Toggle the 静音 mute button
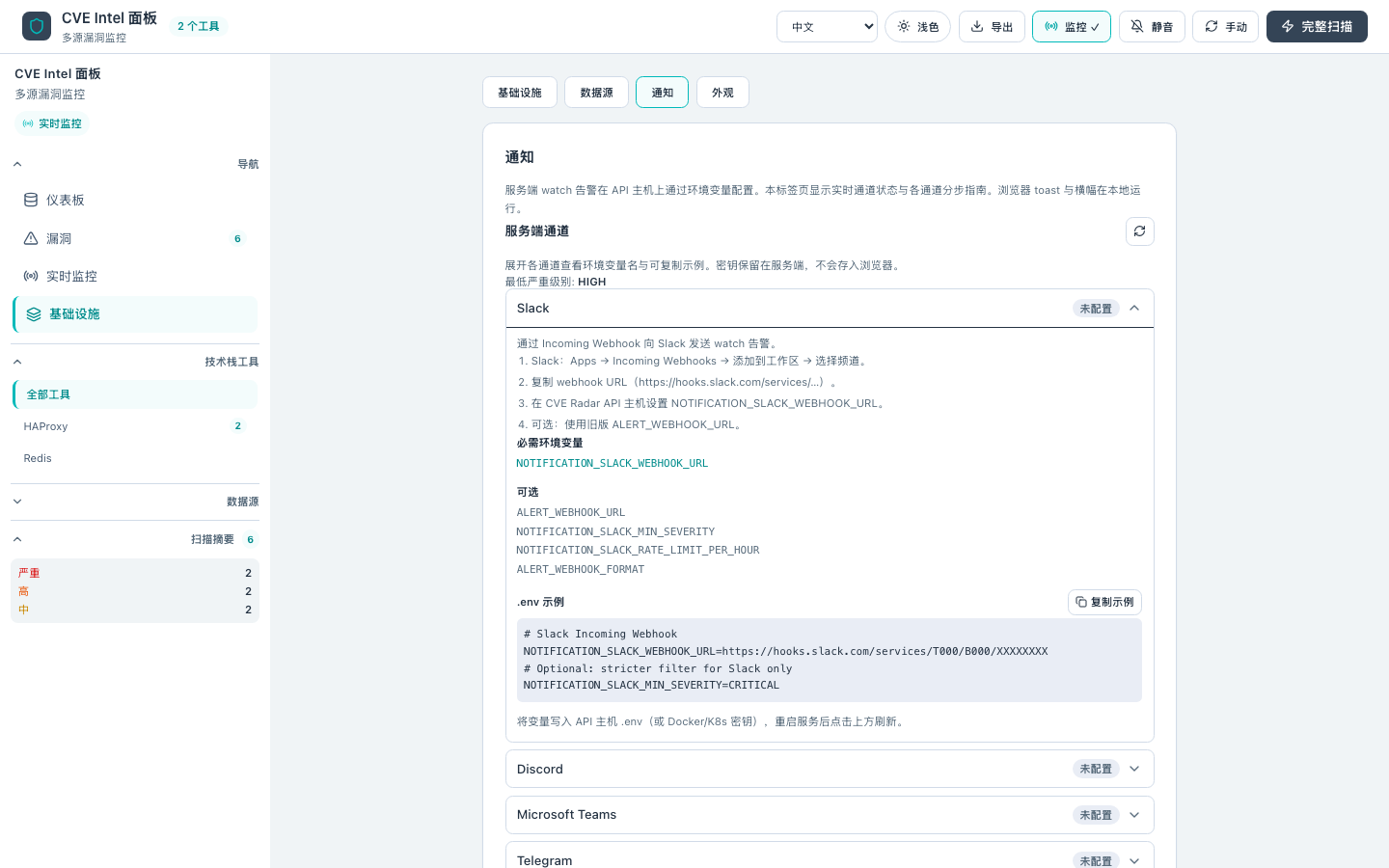The height and width of the screenshot is (868, 1389). [1152, 27]
